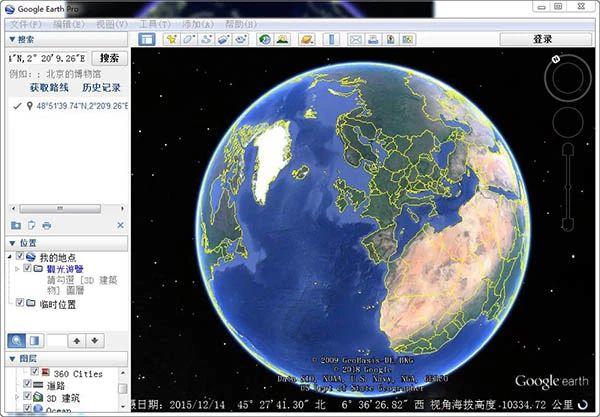
Task: Disable the 360 Cities layer checkbox
Action: click(34, 372)
